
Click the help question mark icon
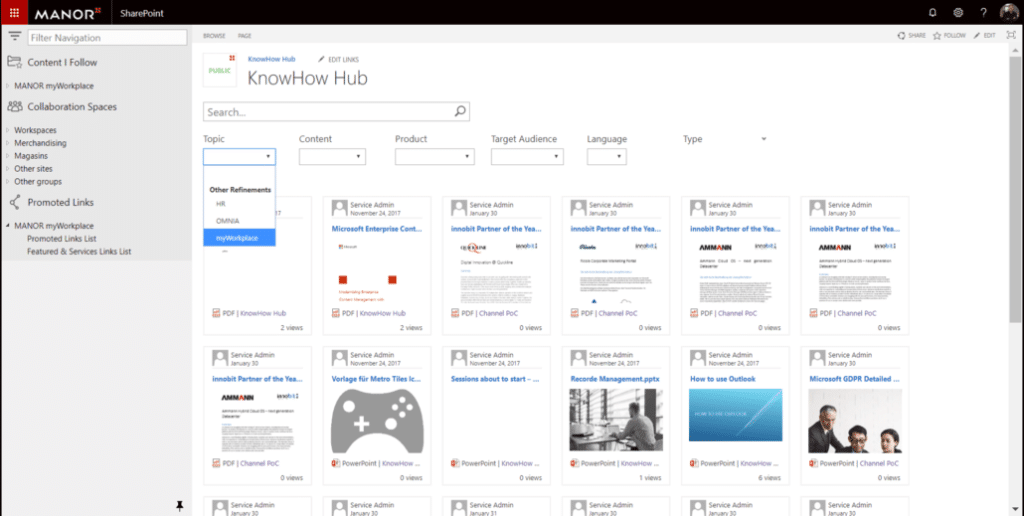point(983,12)
